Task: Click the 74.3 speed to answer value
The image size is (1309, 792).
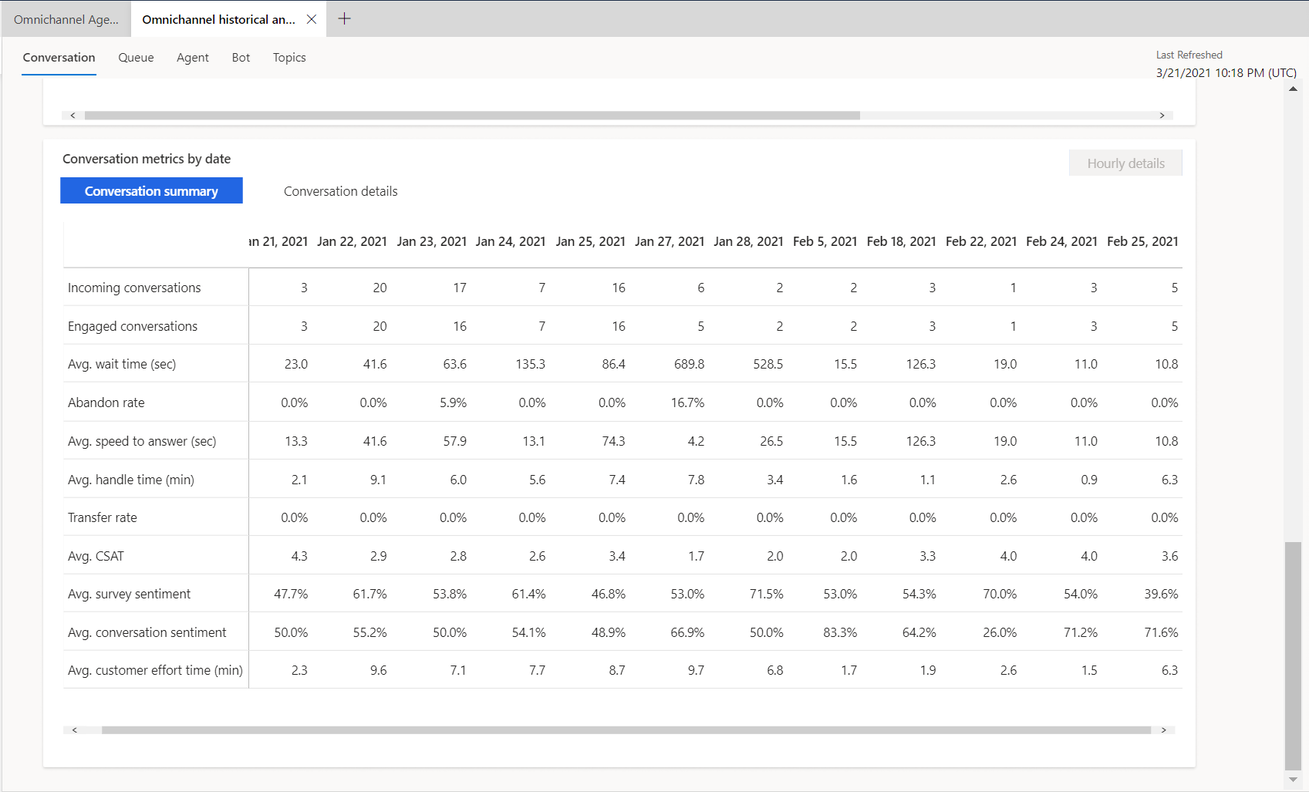Action: point(613,441)
